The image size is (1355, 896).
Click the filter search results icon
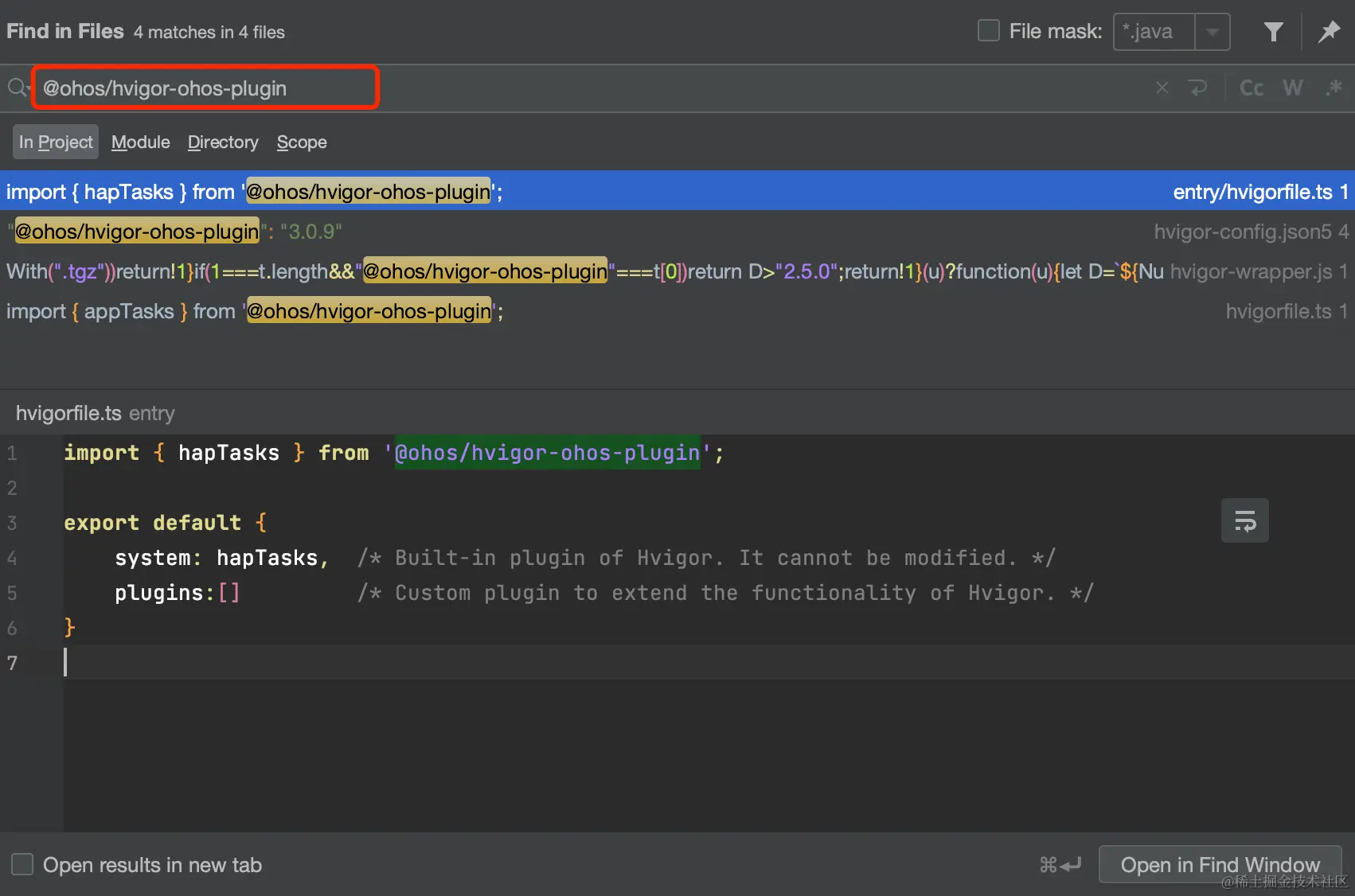pyautogui.click(x=1273, y=32)
